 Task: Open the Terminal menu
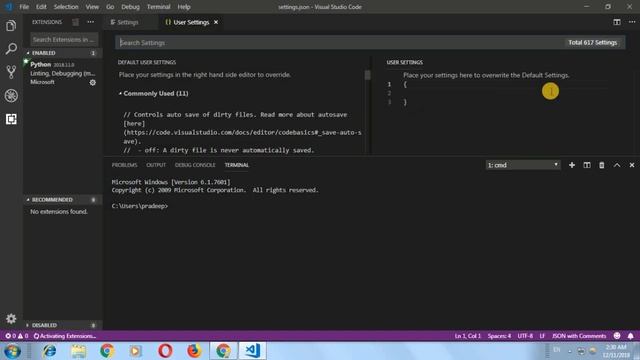tap(158, 7)
